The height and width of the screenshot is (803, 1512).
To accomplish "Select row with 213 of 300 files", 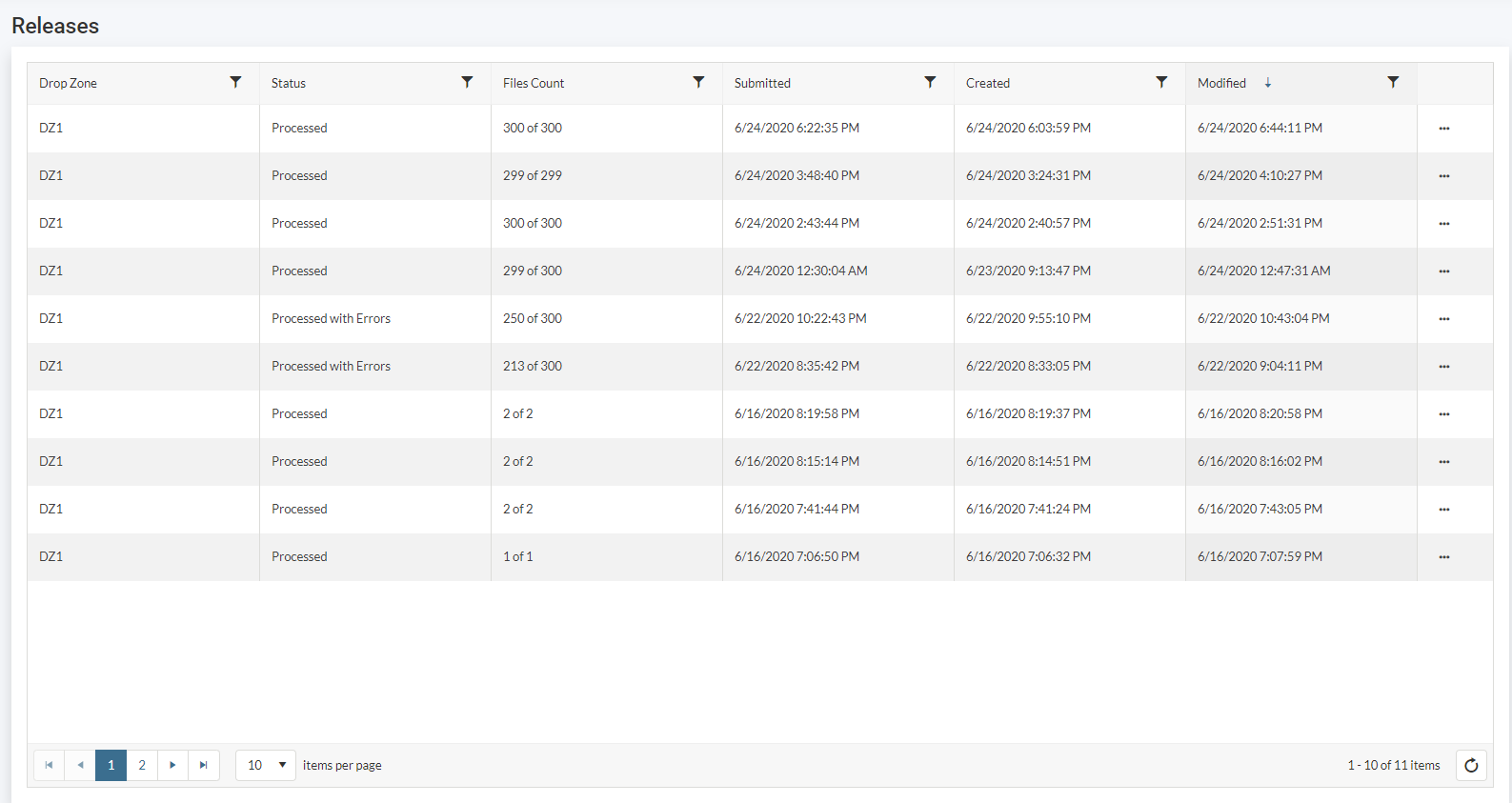I will click(x=532, y=367).
